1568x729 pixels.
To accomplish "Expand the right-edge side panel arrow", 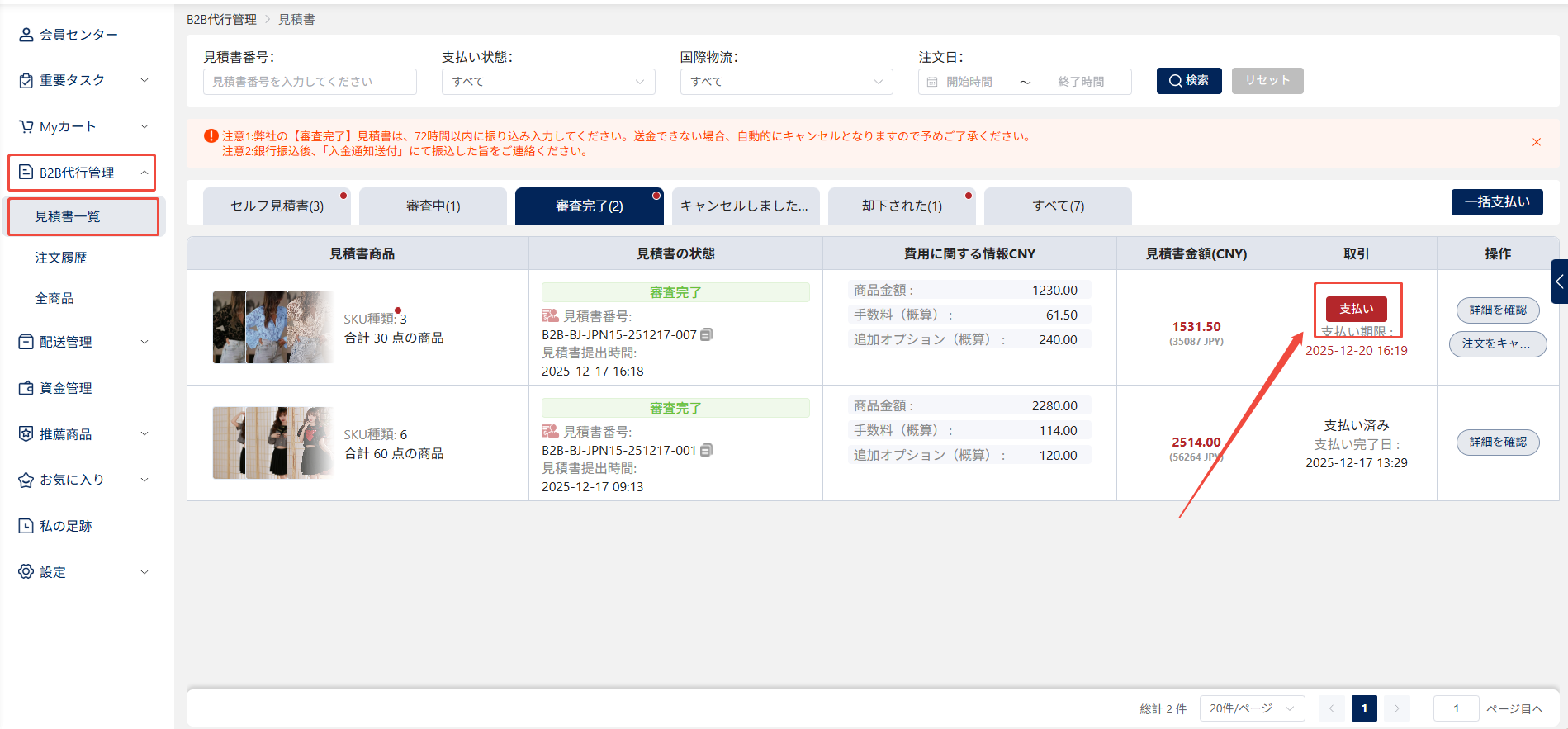I will pos(1559,282).
